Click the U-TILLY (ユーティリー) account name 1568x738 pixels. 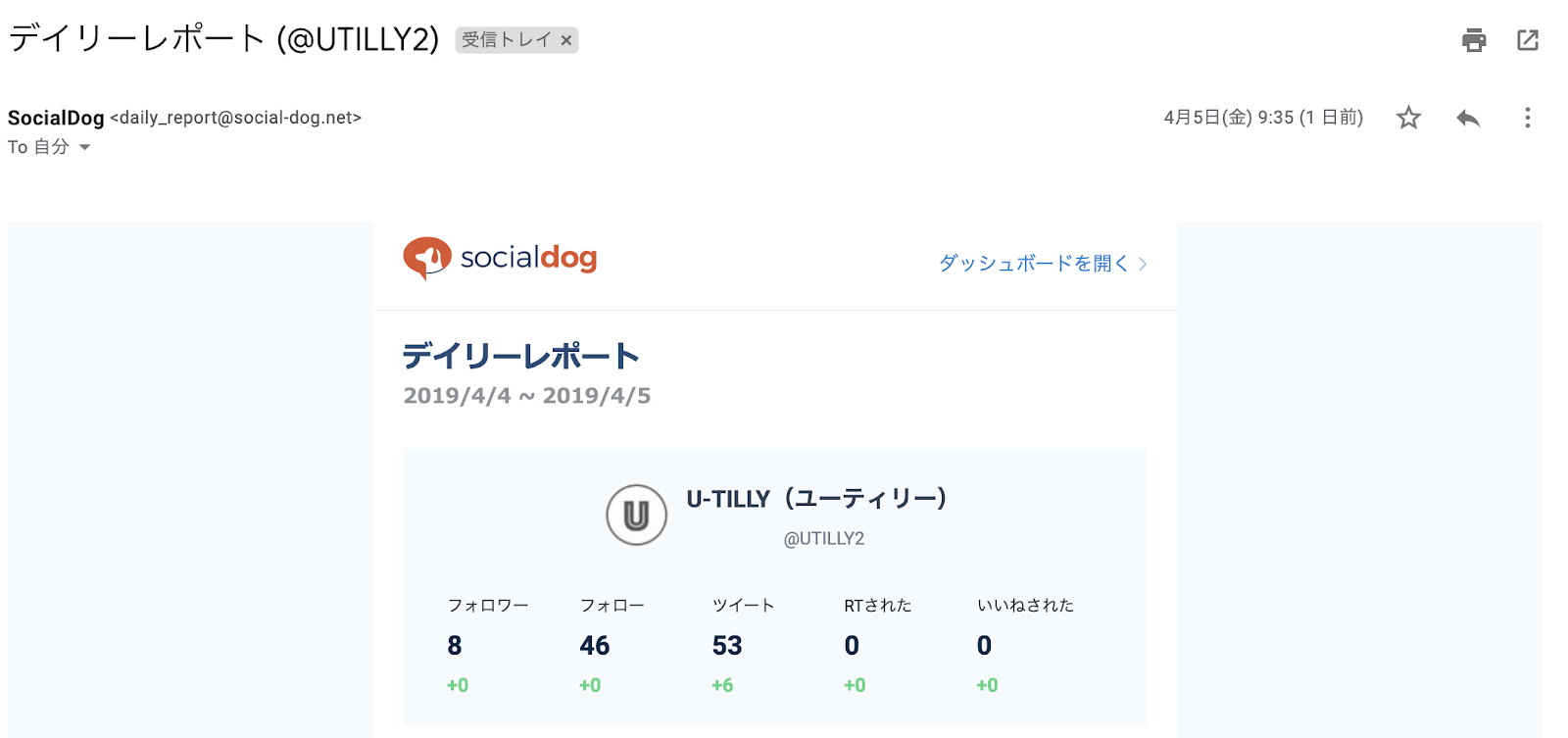(815, 499)
